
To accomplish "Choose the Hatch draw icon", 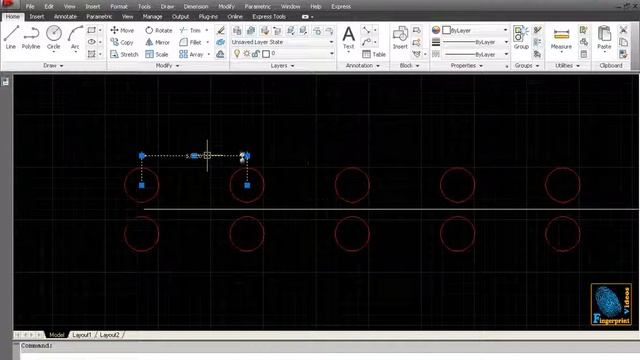I will [91, 54].
